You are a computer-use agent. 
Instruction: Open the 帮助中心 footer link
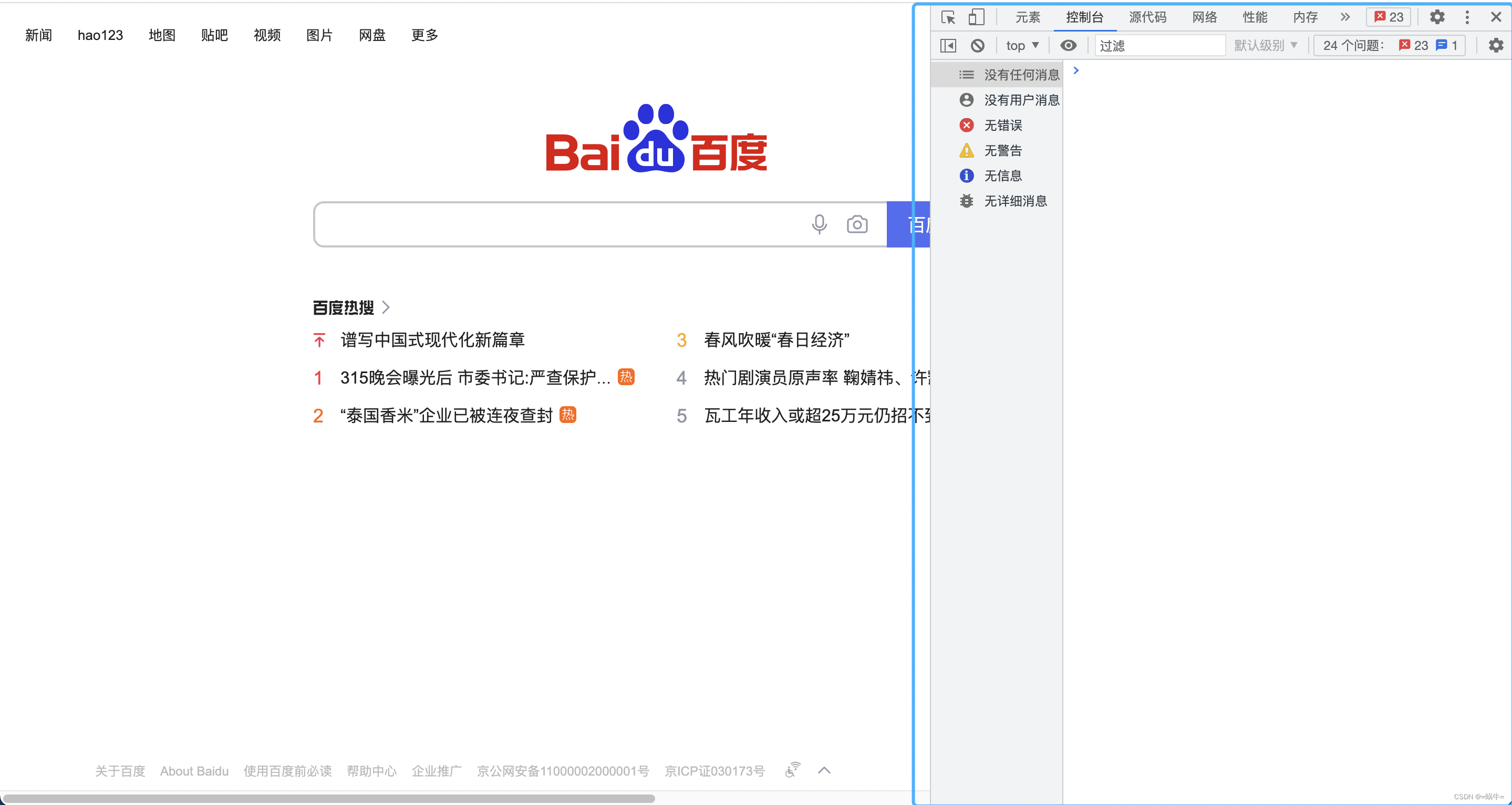click(371, 771)
